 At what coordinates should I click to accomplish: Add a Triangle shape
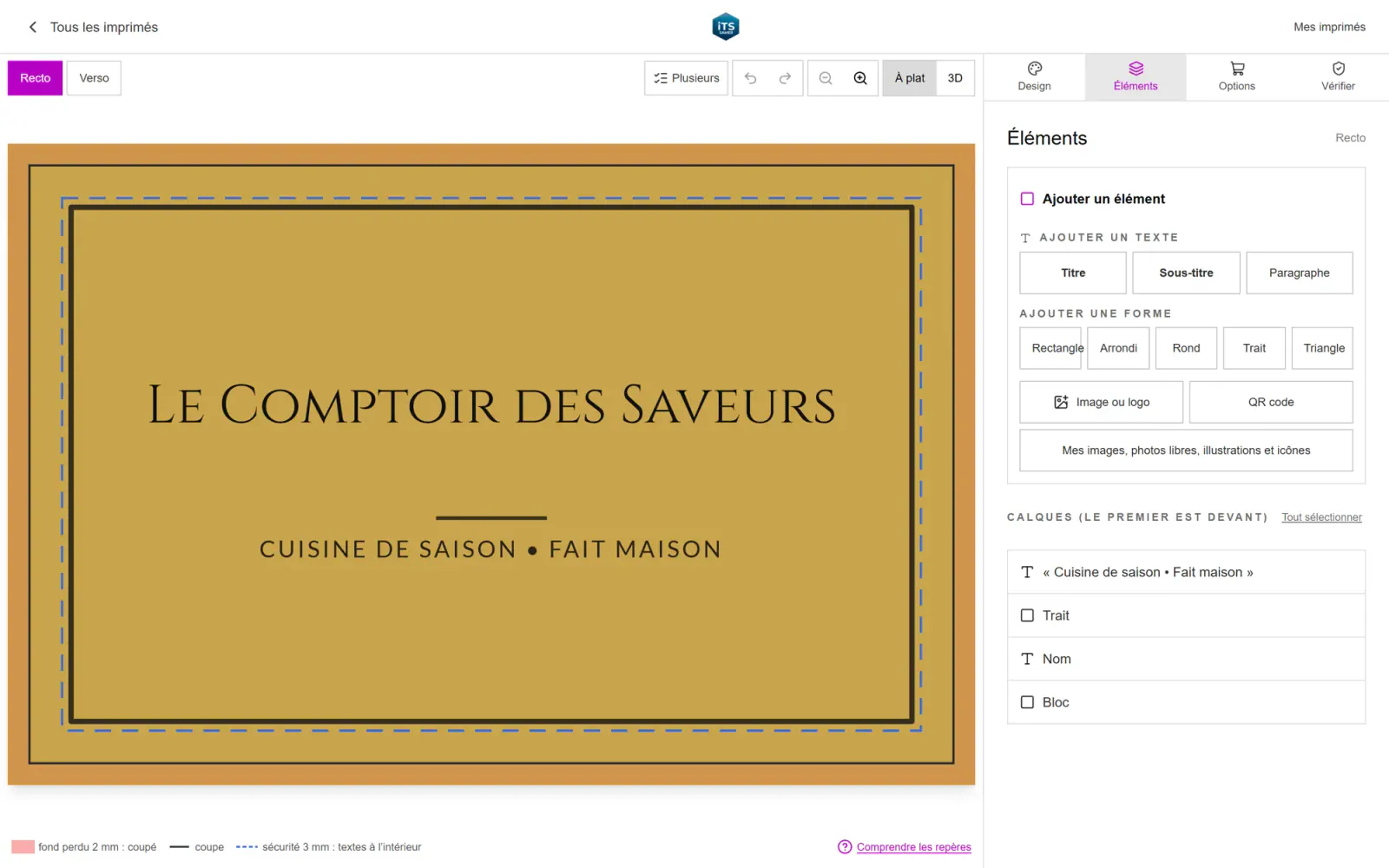1322,348
